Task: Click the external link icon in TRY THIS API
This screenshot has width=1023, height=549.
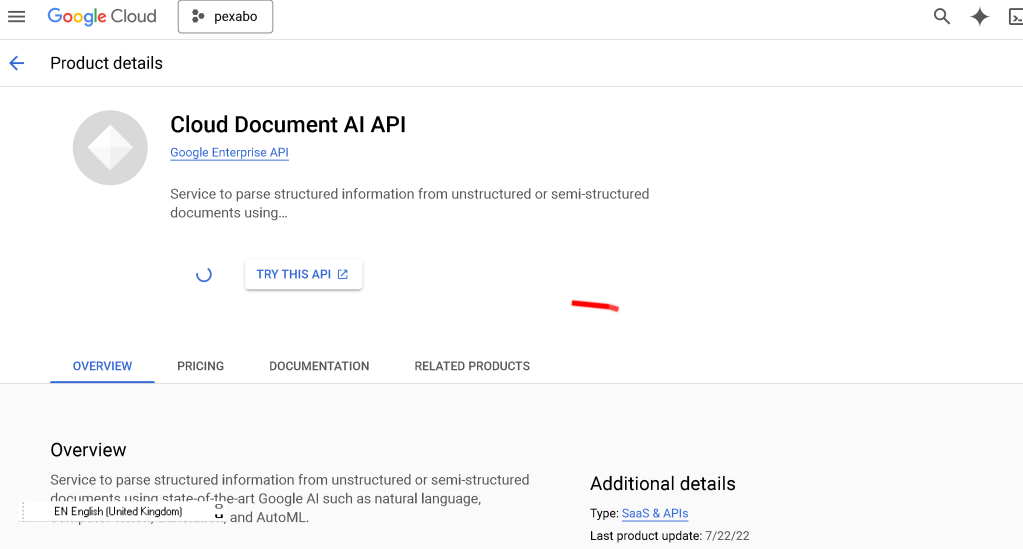Action: tap(343, 274)
